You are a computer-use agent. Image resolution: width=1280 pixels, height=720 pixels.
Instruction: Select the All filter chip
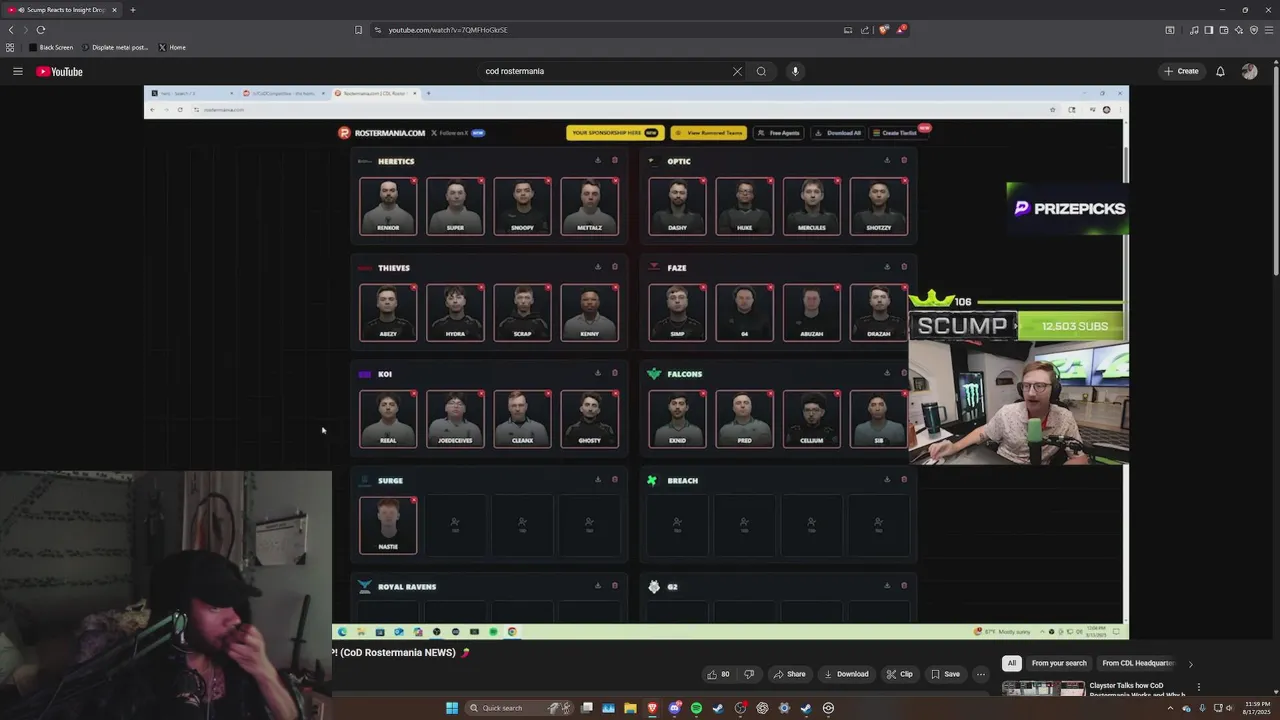coord(1011,663)
